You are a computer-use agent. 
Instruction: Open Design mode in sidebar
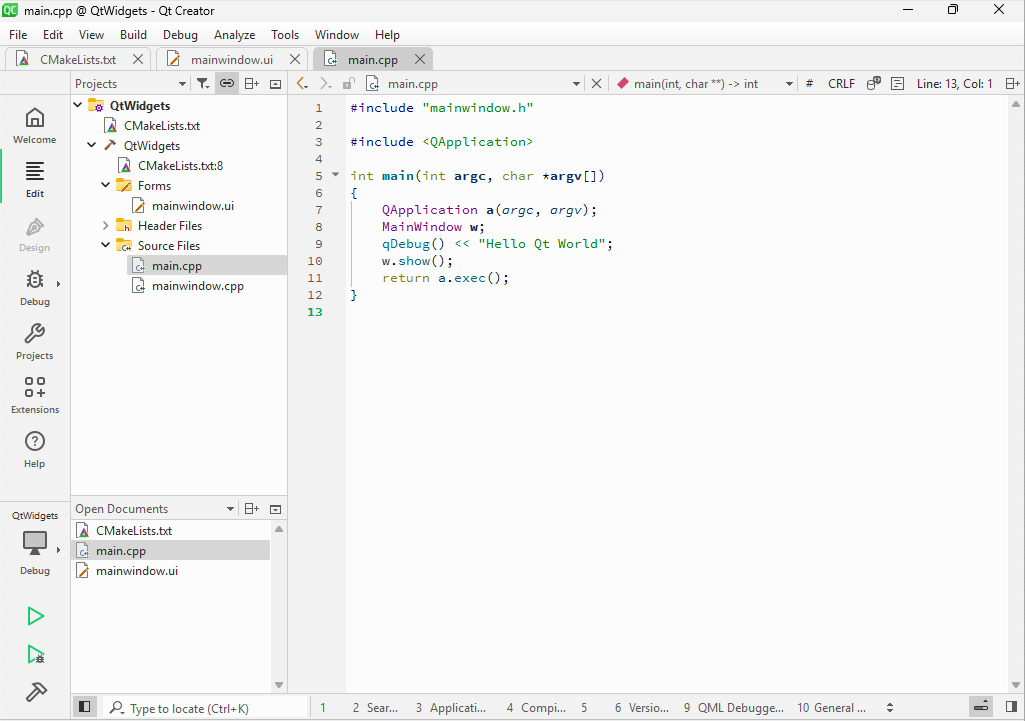click(x=35, y=234)
